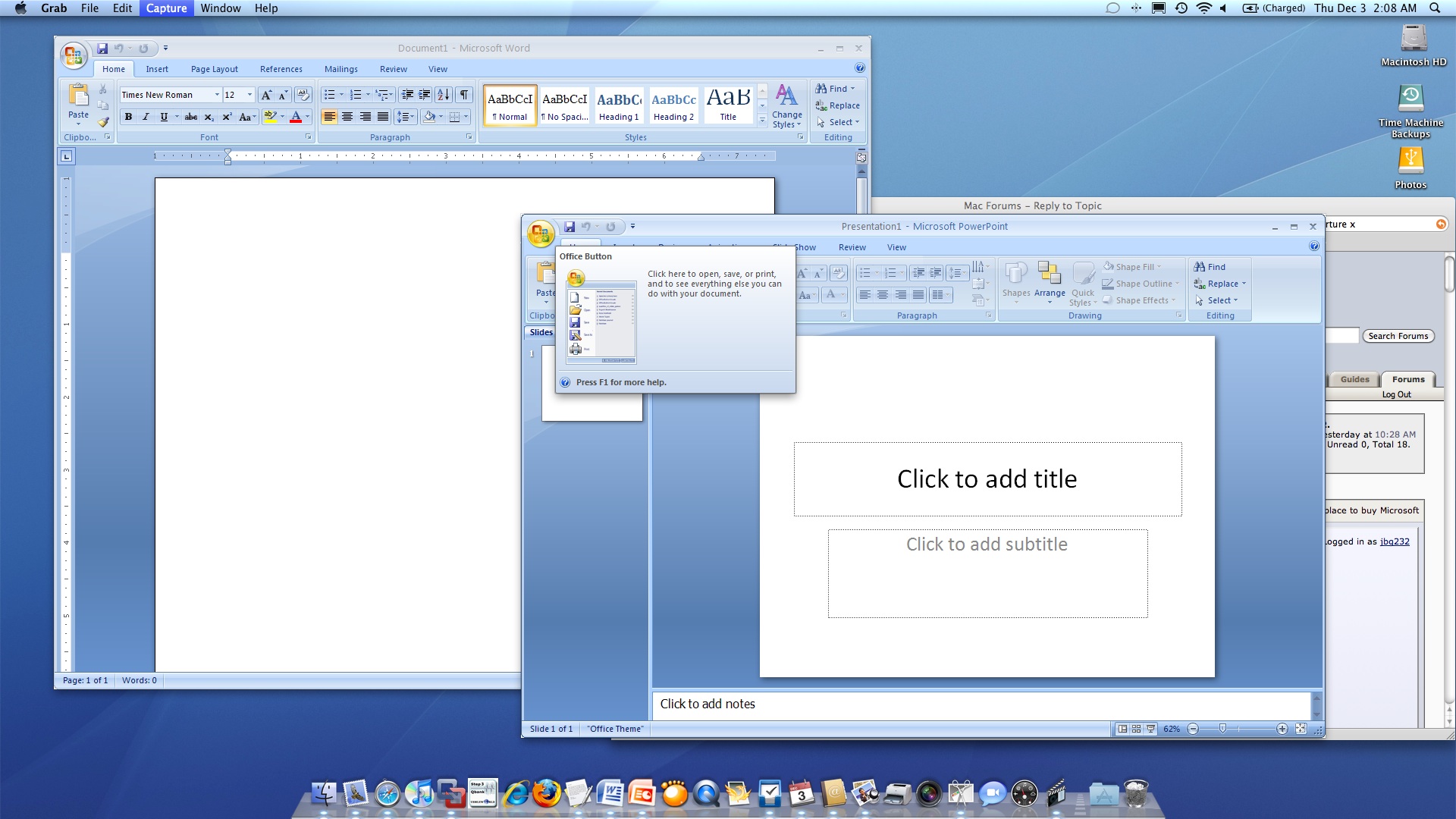Click Search Forums button in browser
The width and height of the screenshot is (1456, 819).
click(x=1398, y=336)
